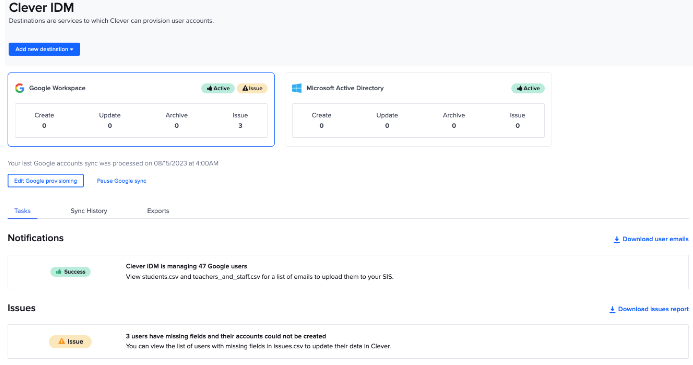
Task: Click the download icon beside Download issues report
Action: (x=612, y=309)
